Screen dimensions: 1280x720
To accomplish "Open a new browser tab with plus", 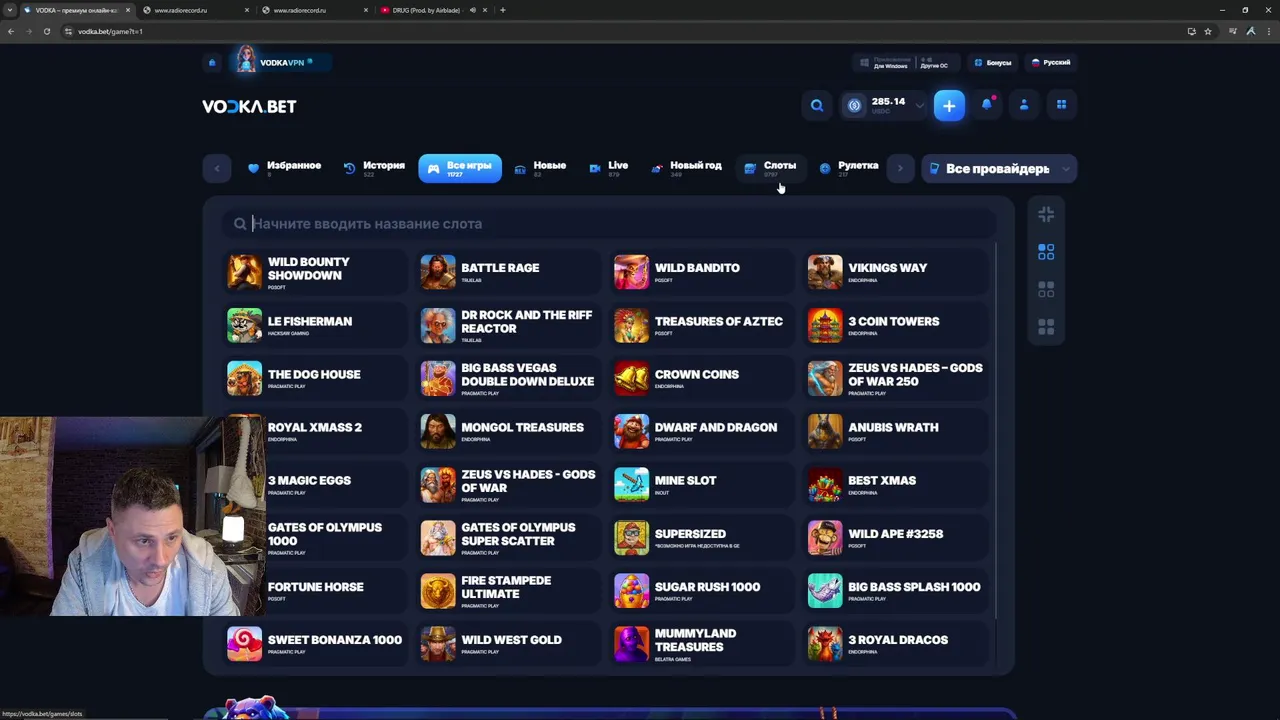I will click(502, 10).
